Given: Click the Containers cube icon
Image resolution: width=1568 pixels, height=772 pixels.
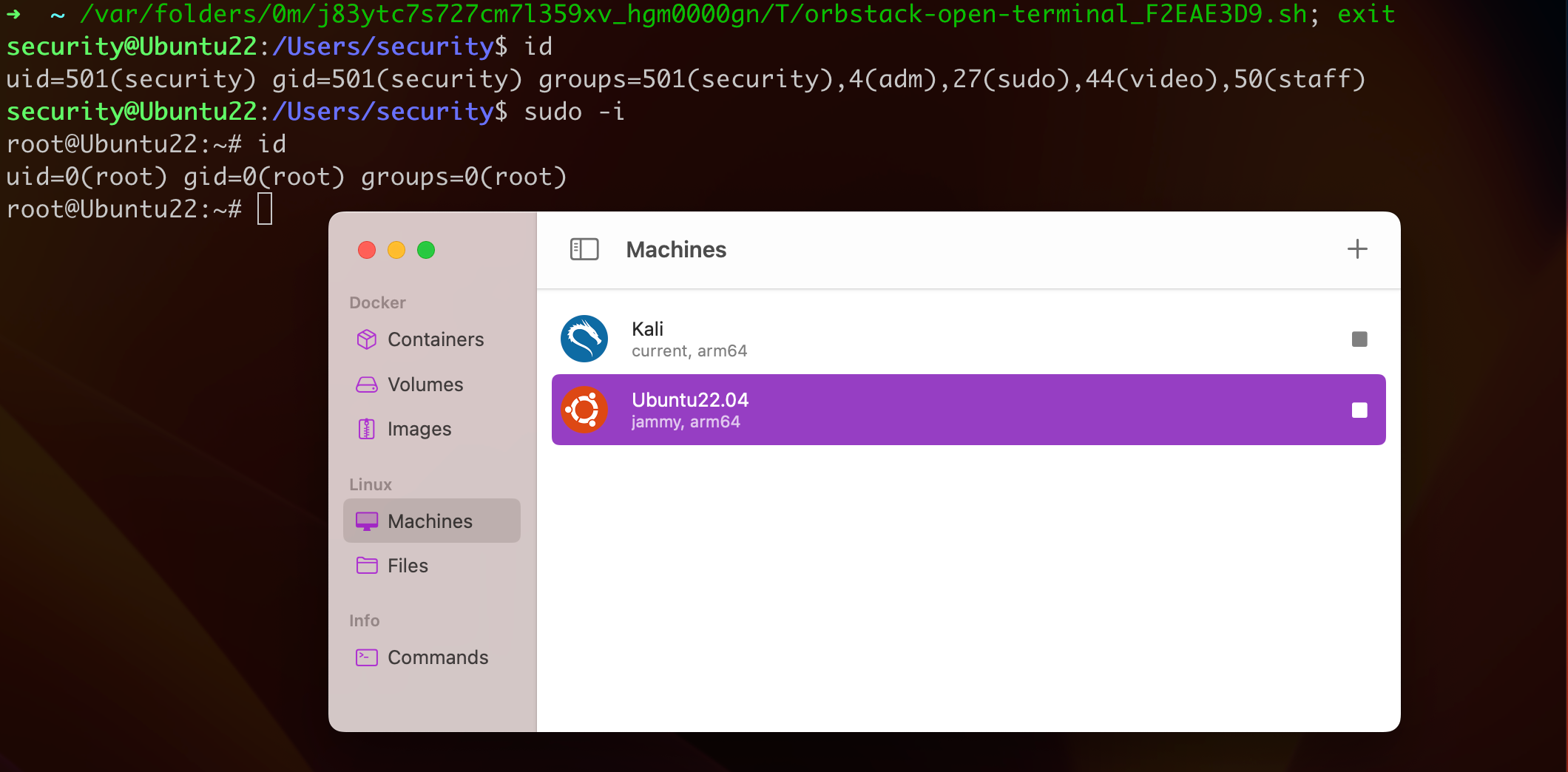Looking at the screenshot, I should pyautogui.click(x=367, y=339).
